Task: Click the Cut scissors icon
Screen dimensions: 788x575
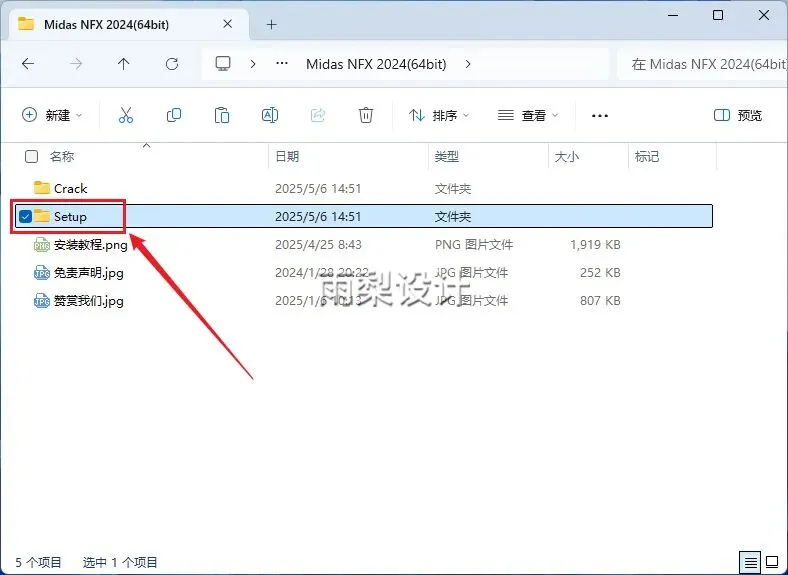Action: (x=126, y=115)
